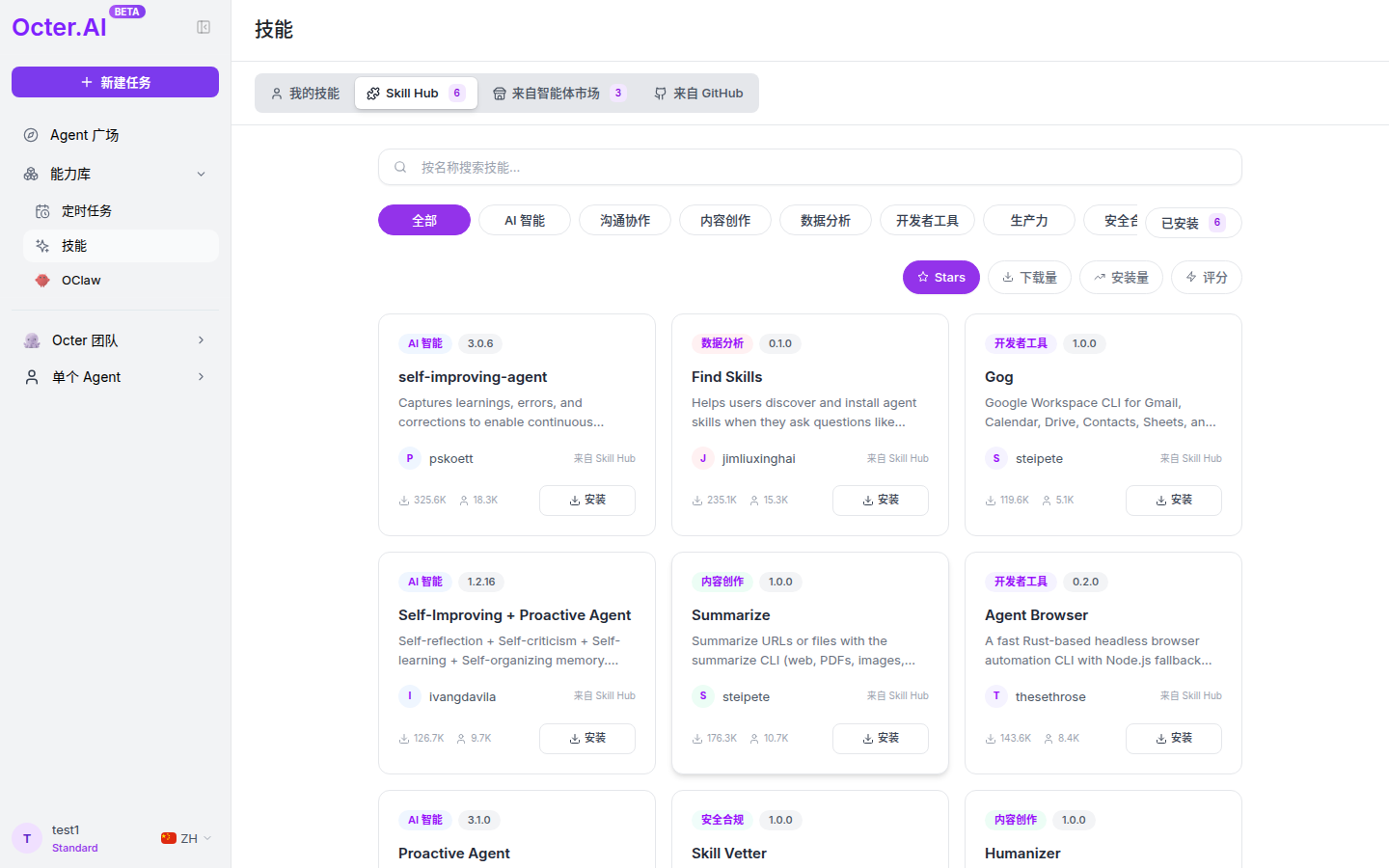Open the Find Skills card title
This screenshot has width=1389, height=868.
[726, 377]
